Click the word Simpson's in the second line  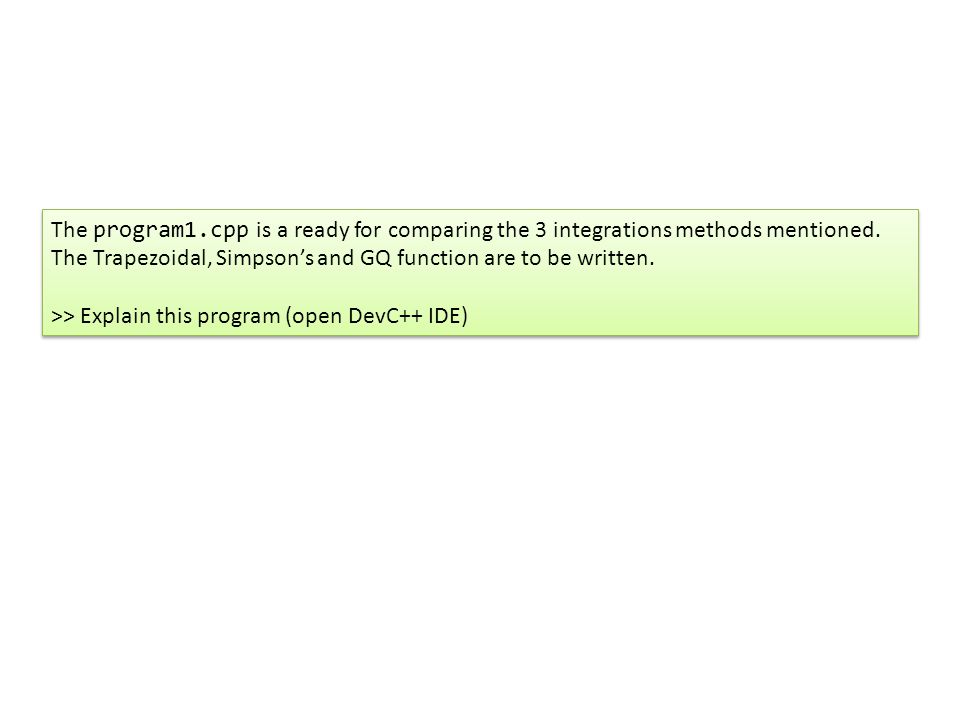click(x=264, y=258)
